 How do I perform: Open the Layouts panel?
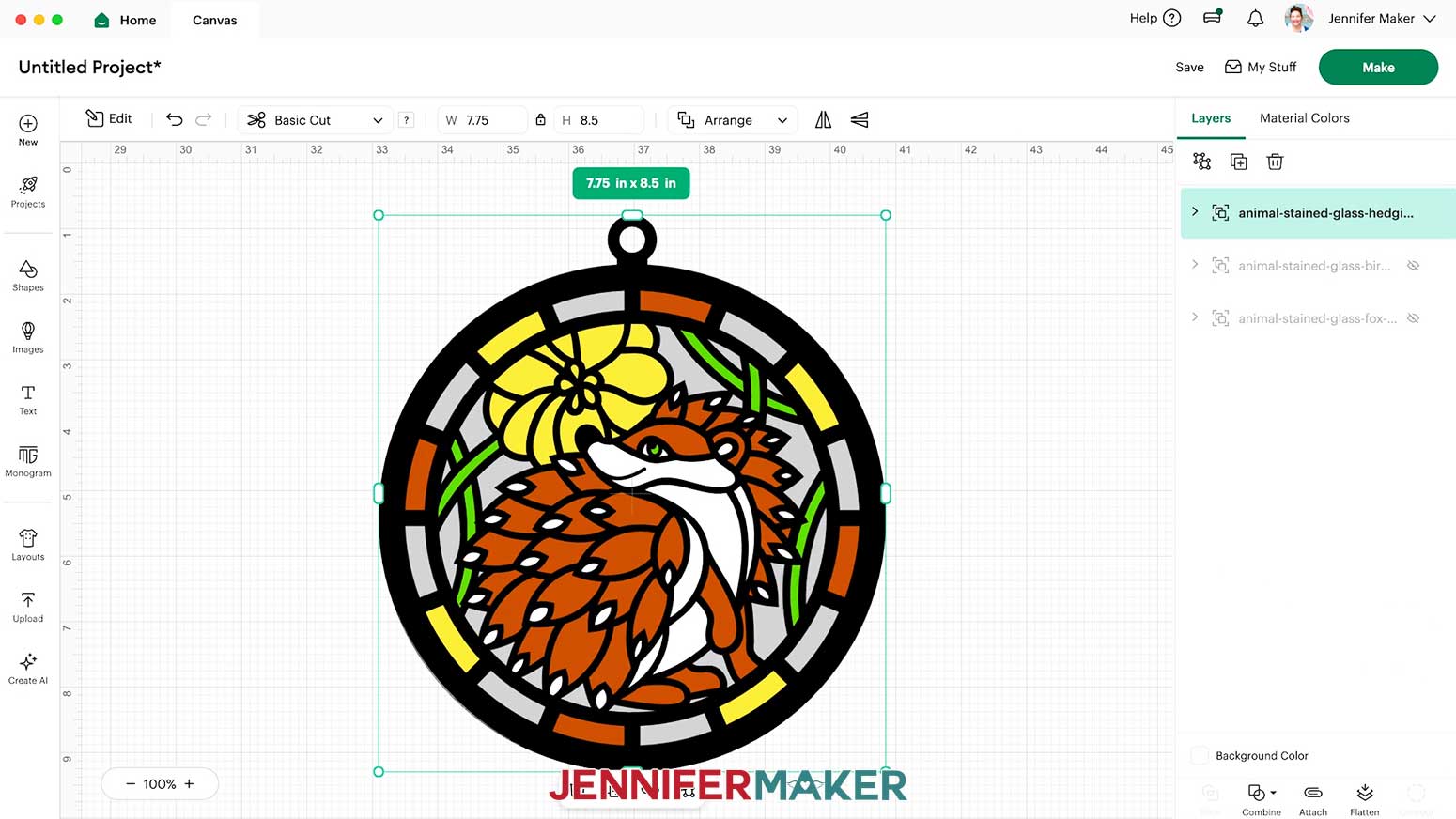[x=28, y=545]
